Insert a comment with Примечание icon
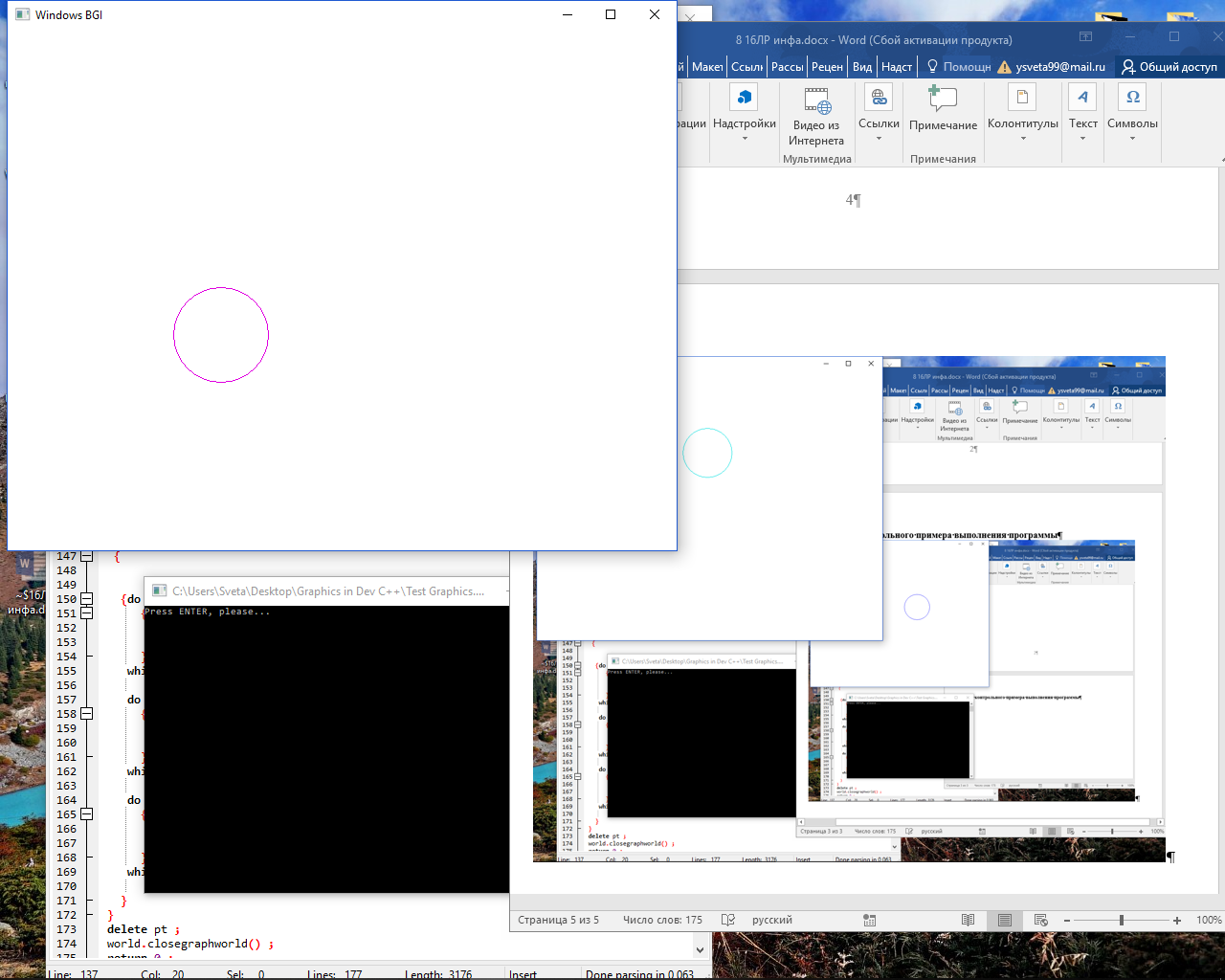Screen dimensions: 1225x980 (x=943, y=99)
